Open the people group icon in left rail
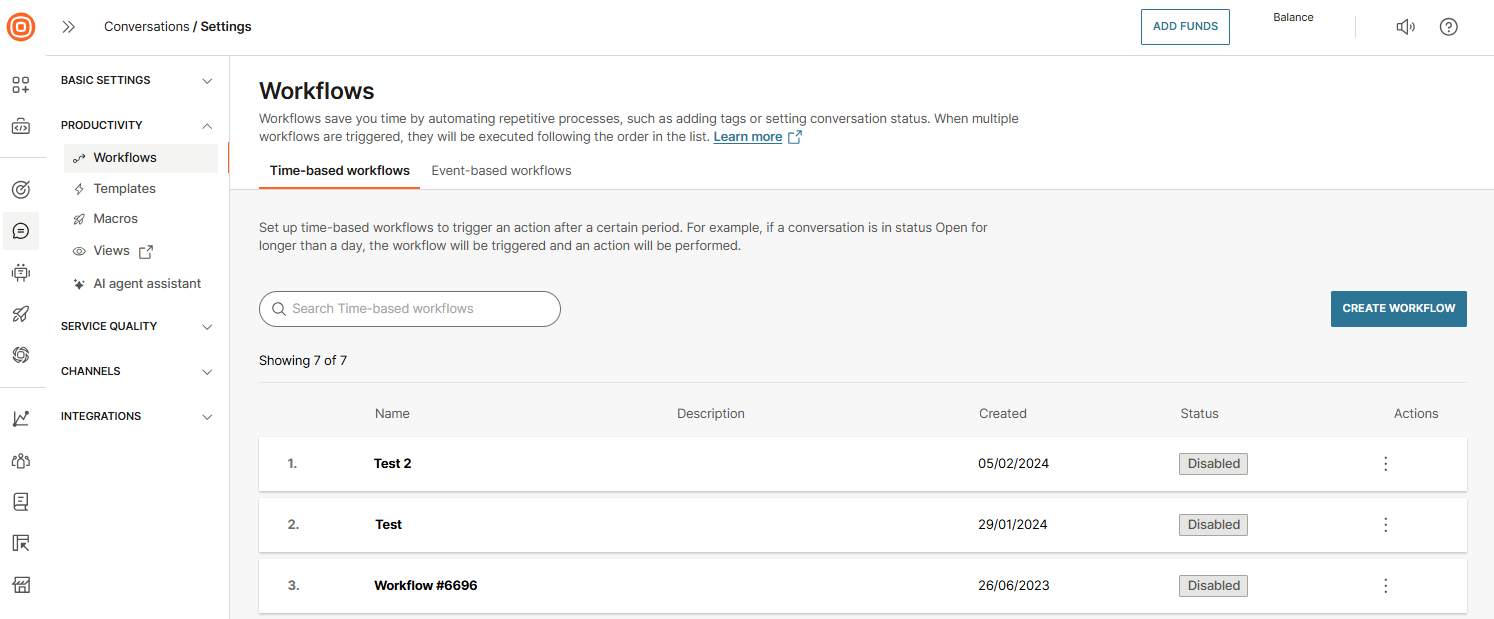 21,461
